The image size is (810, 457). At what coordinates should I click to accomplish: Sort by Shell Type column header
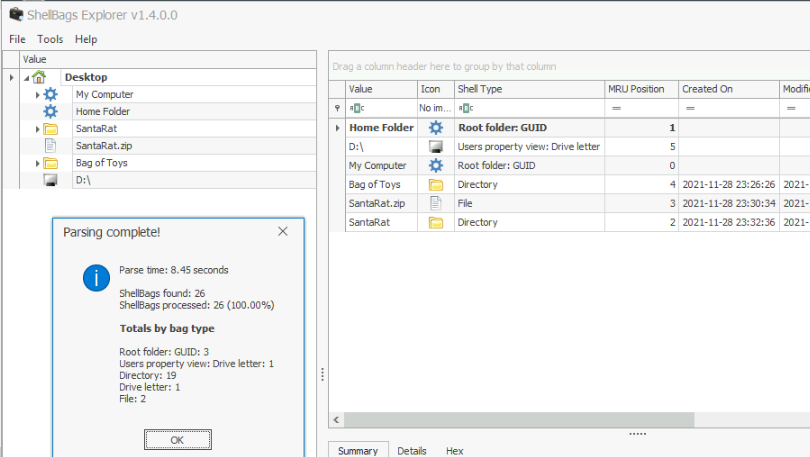pos(529,89)
